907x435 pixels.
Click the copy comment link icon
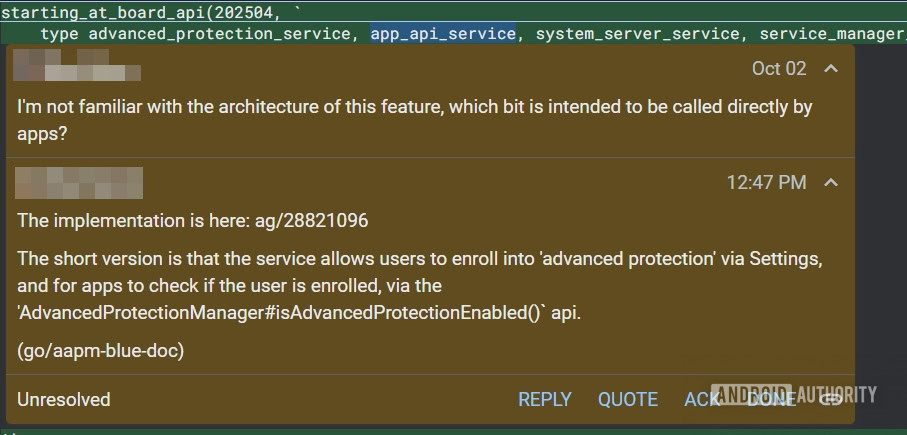(x=831, y=400)
